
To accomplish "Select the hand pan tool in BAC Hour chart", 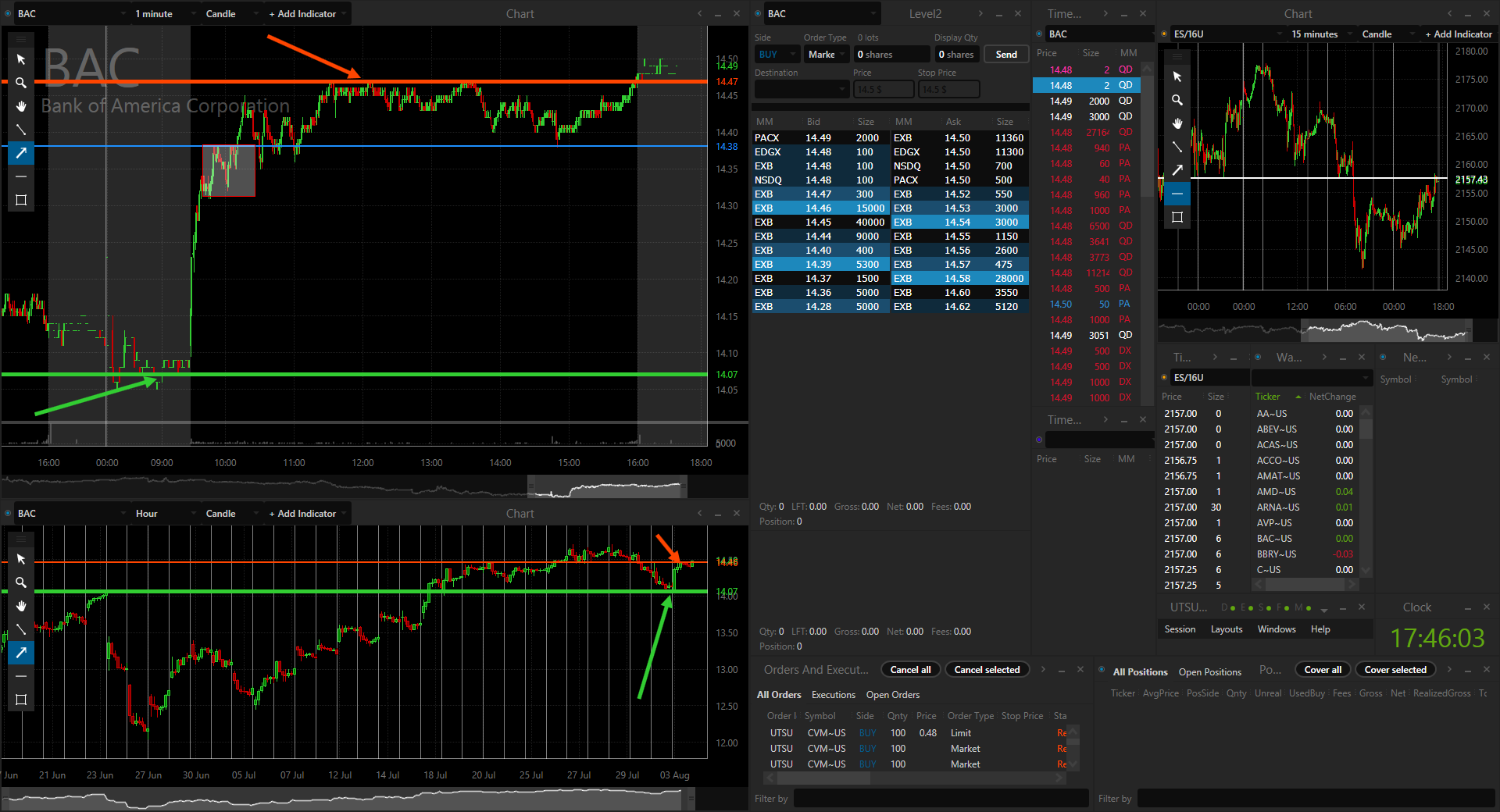I will pos(21,606).
